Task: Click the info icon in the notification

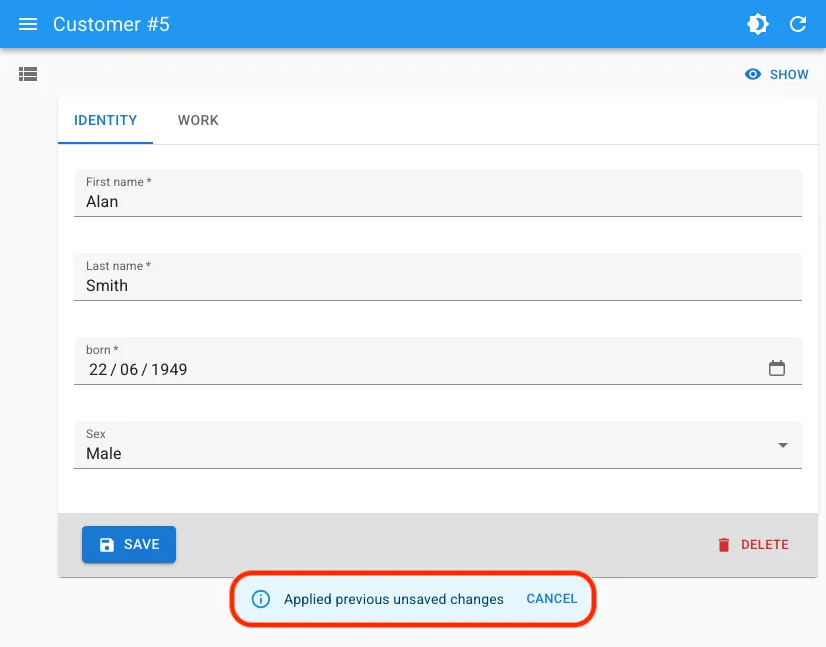Action: pyautogui.click(x=260, y=599)
